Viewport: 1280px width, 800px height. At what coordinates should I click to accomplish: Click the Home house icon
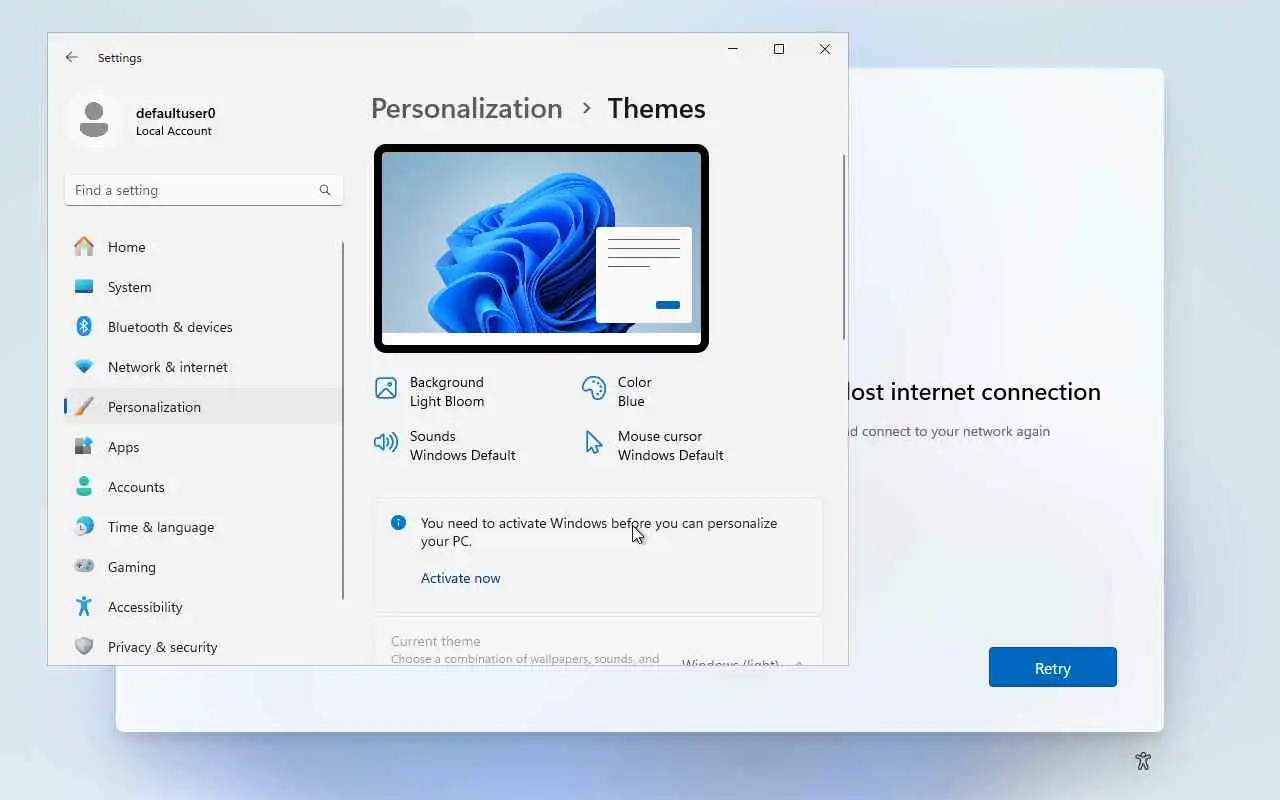(84, 247)
